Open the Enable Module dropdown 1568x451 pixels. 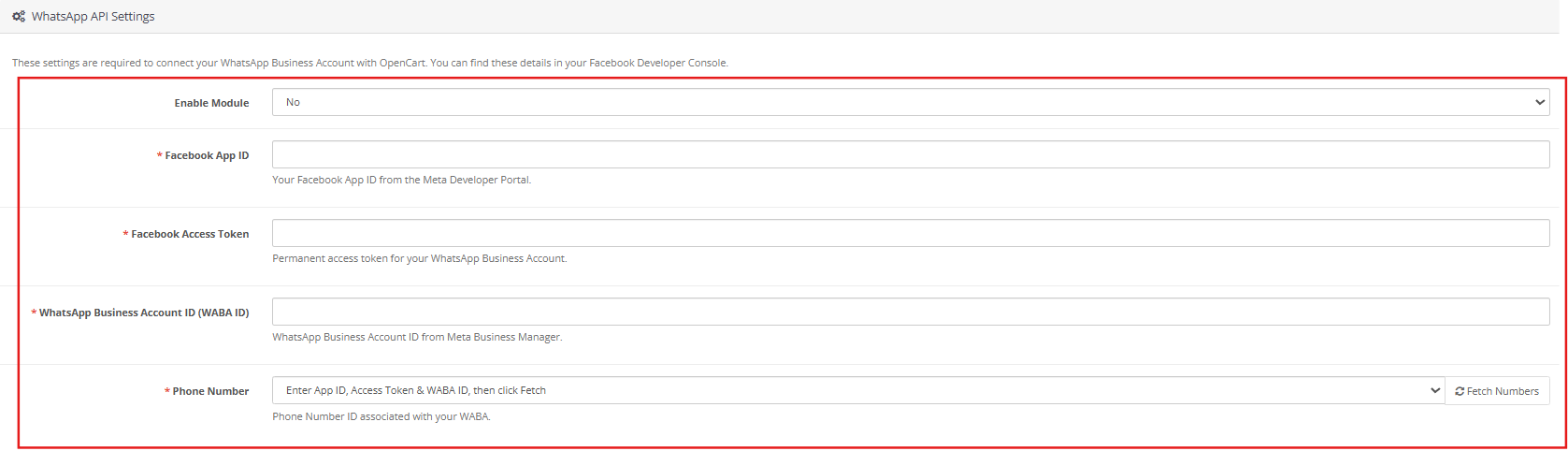911,102
